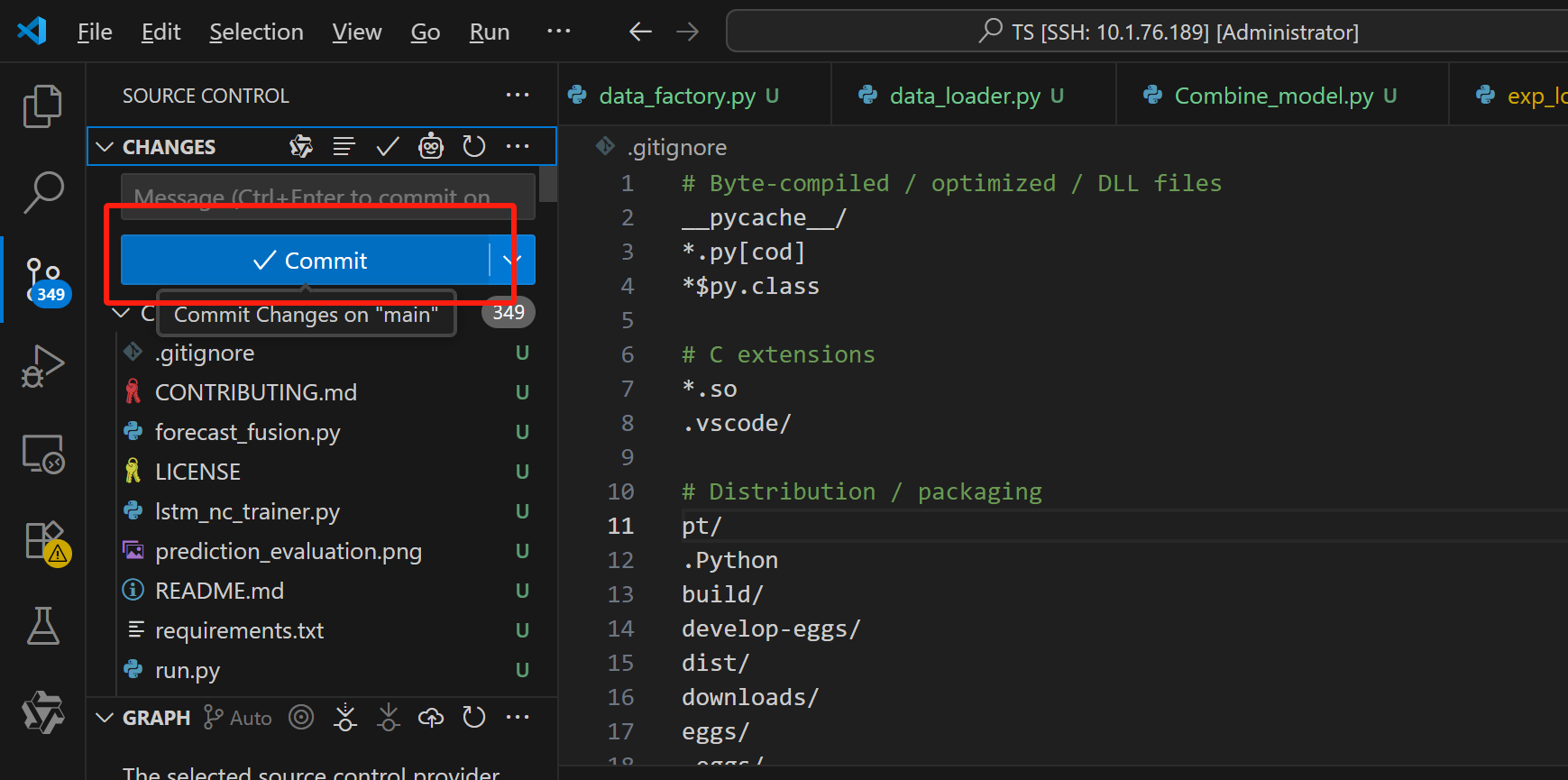The width and height of the screenshot is (1568, 780).
Task: Click the Graph publish cloud icon
Action: tap(431, 717)
